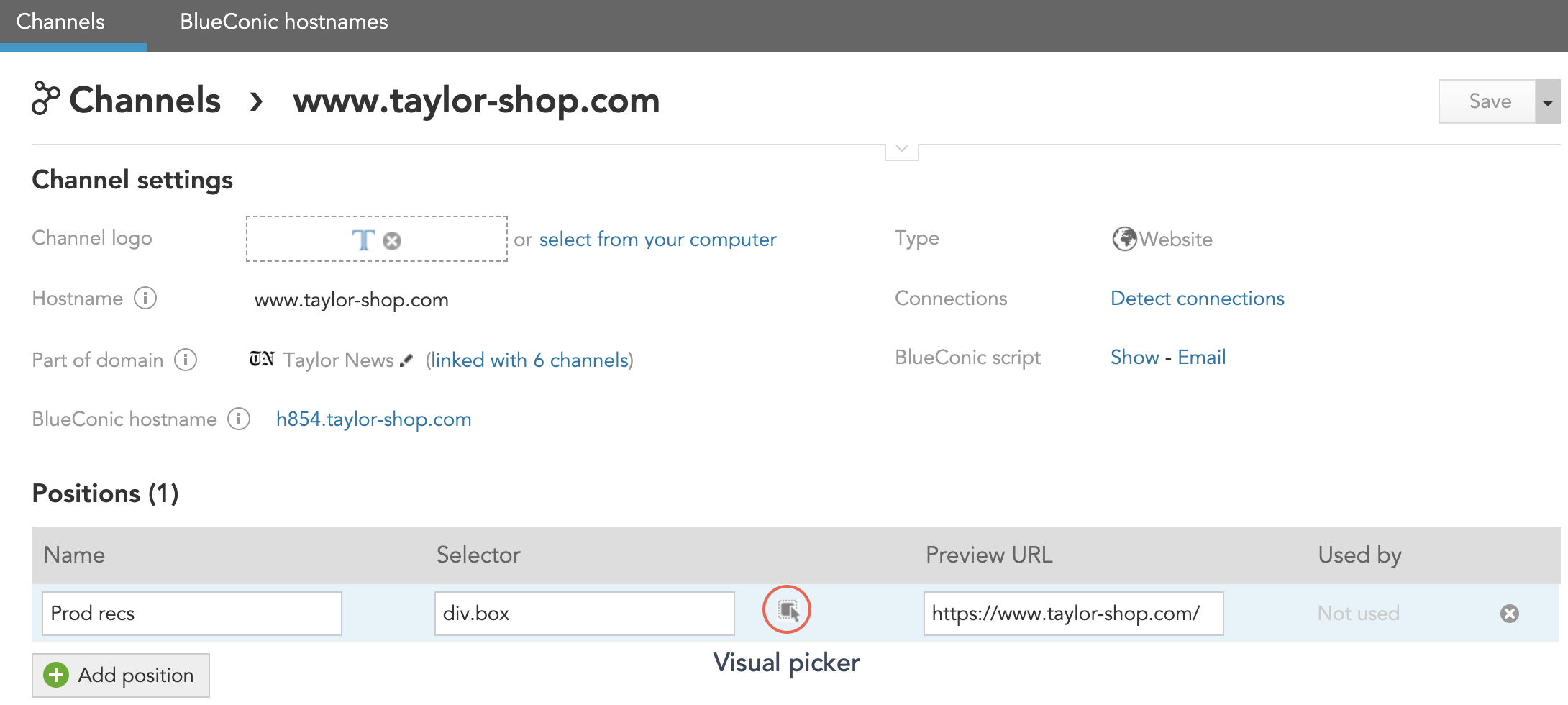This screenshot has height=705, width=1568.
Task: Click the Positions (1) heading
Action: click(105, 493)
